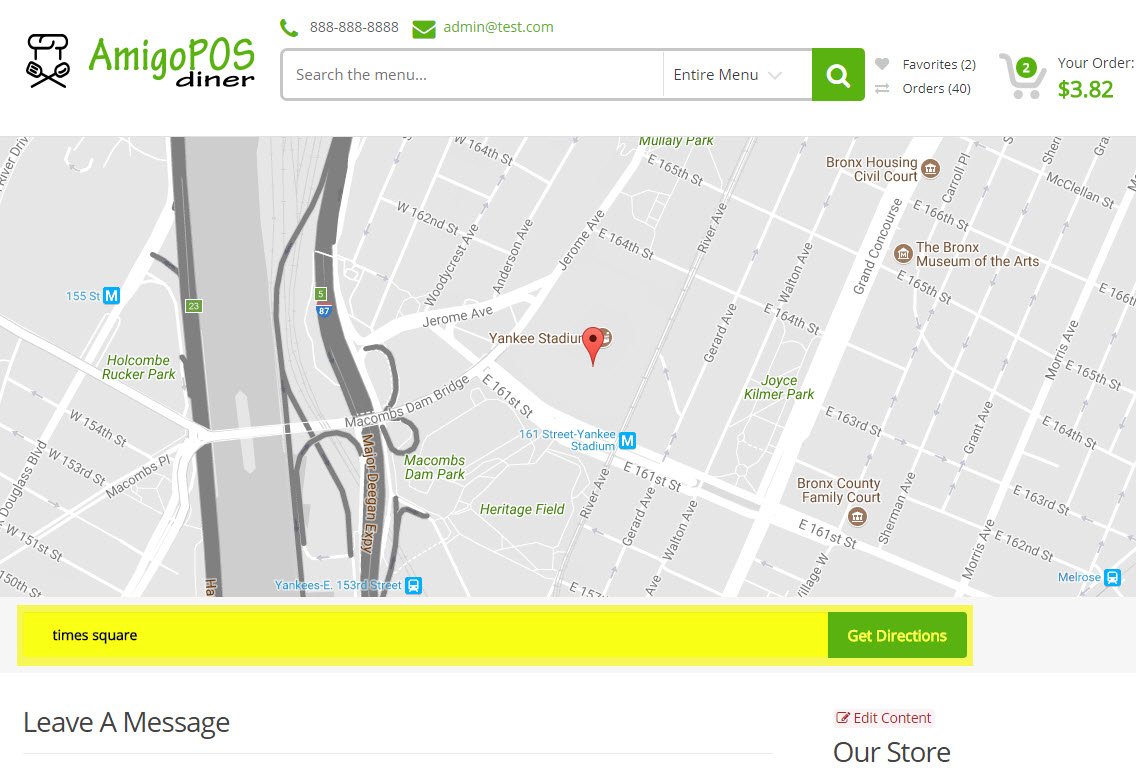Click the AmigoPOS diner chef logo
This screenshot has height=770, width=1136.
click(48, 61)
